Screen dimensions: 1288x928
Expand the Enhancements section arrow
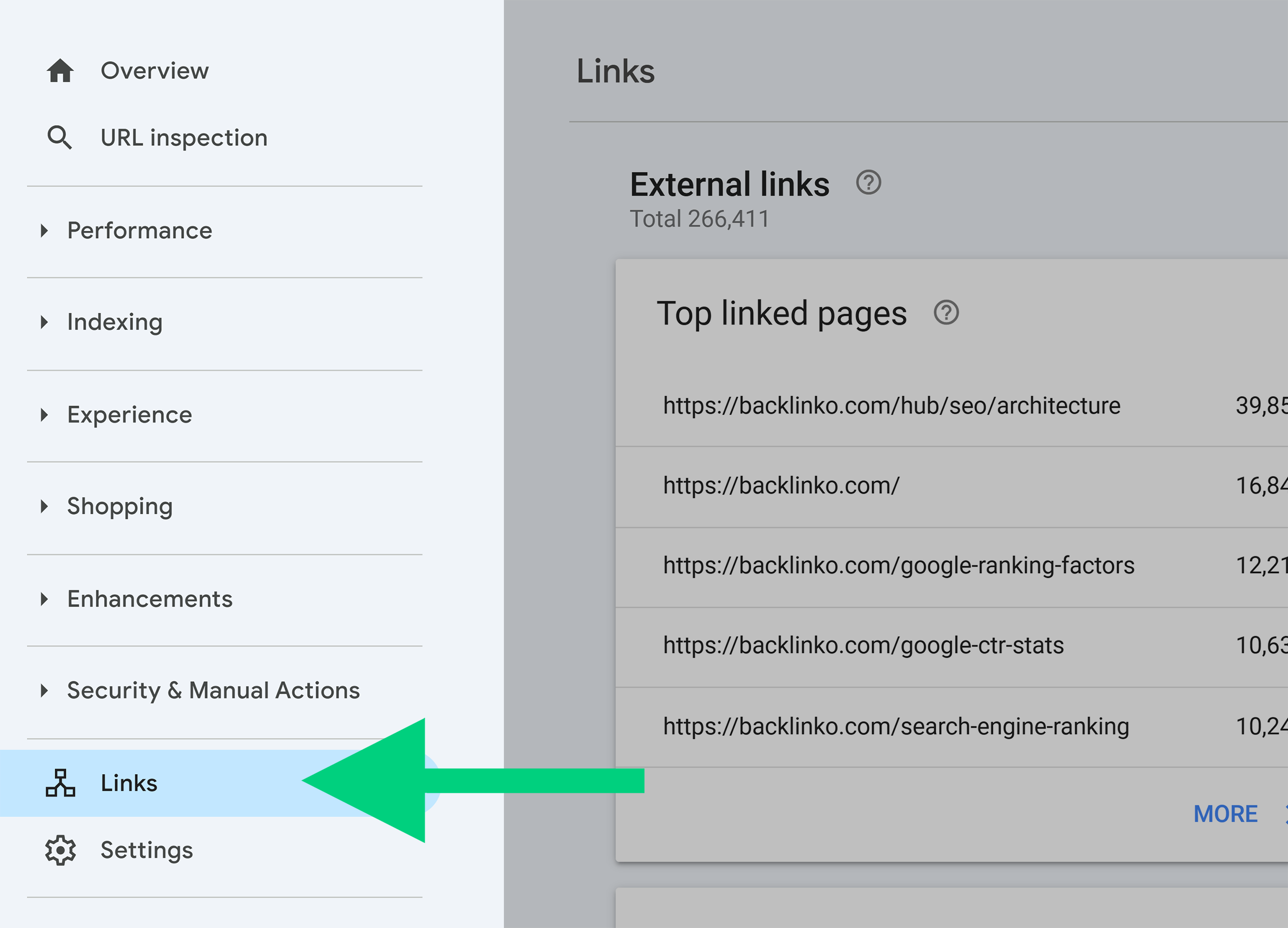point(44,599)
